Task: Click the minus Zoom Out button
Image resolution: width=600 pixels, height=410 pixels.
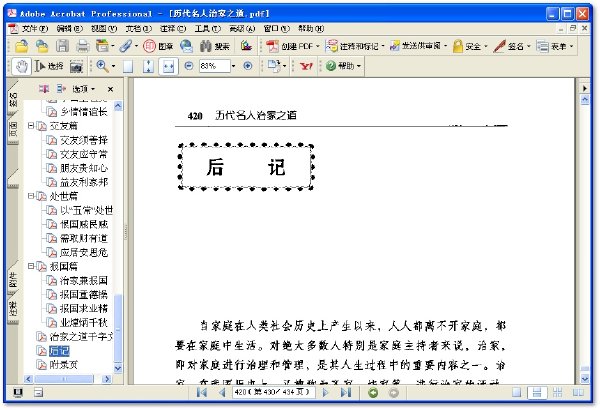Action: click(x=189, y=66)
